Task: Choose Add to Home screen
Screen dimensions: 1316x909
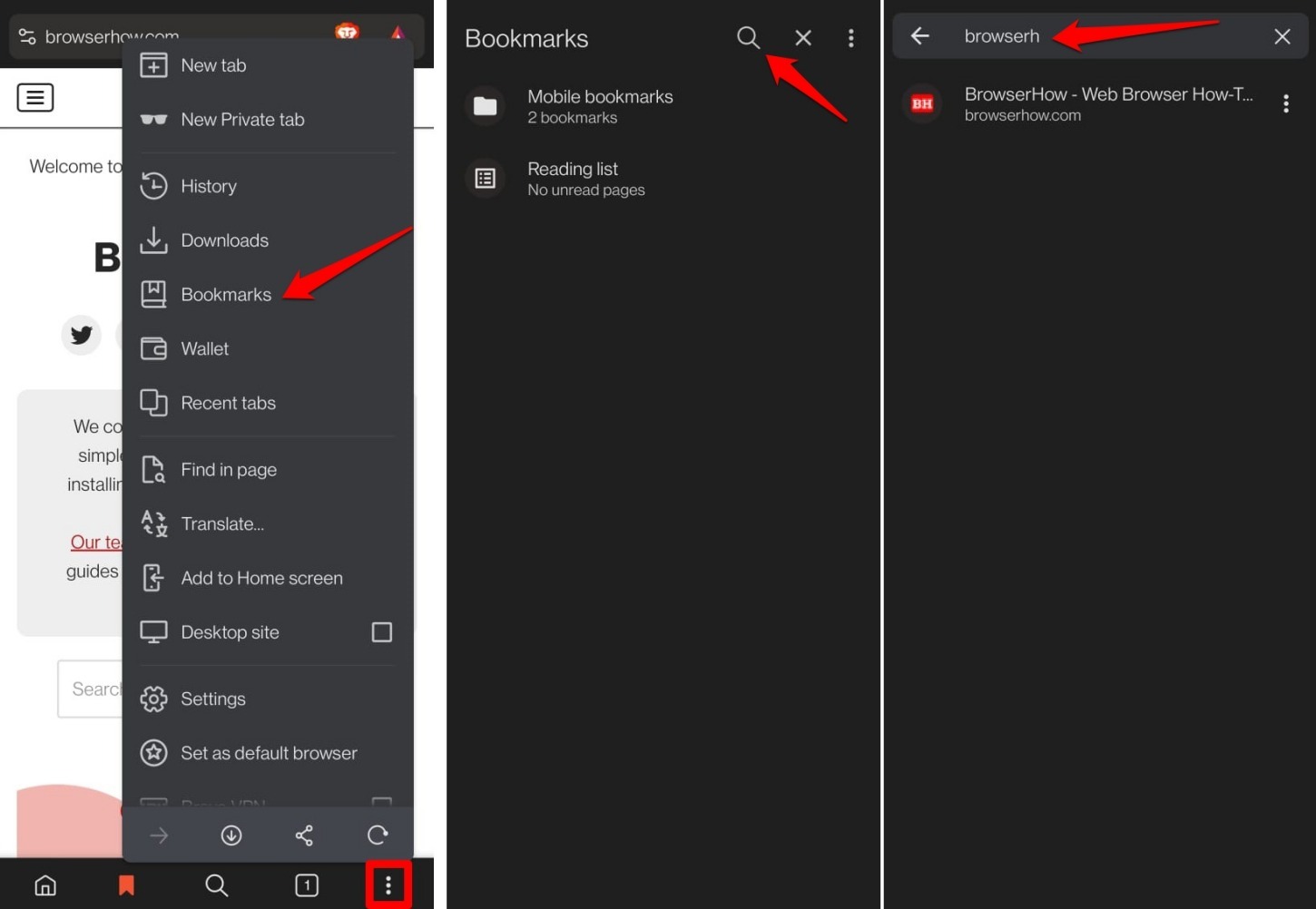Action: point(268,579)
